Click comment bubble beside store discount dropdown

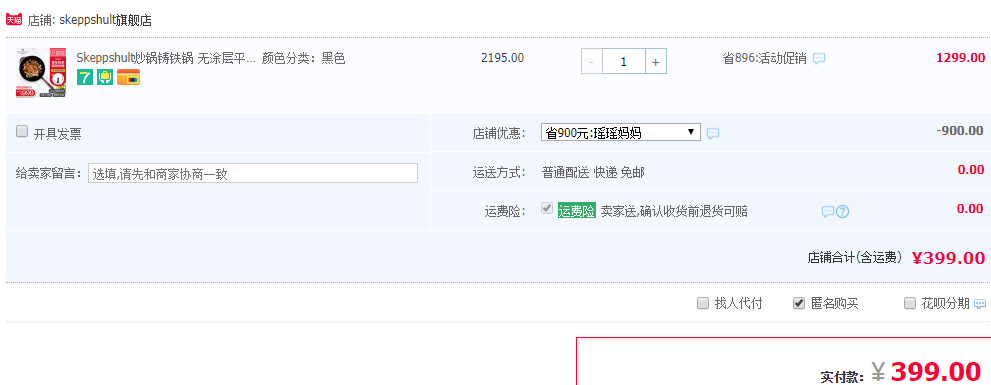coord(713,133)
